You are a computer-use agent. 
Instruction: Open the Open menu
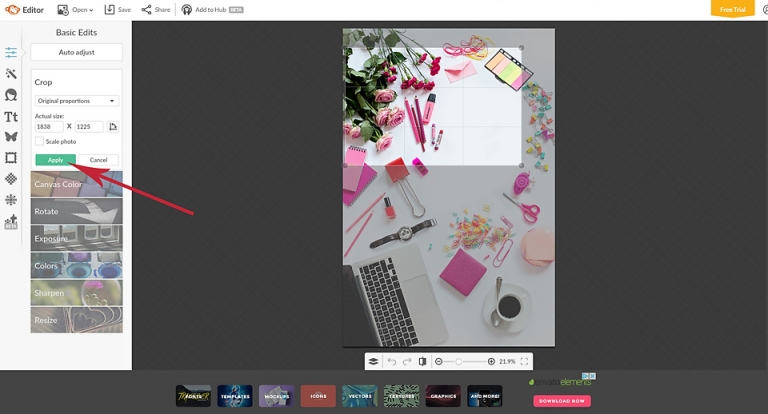[75, 10]
